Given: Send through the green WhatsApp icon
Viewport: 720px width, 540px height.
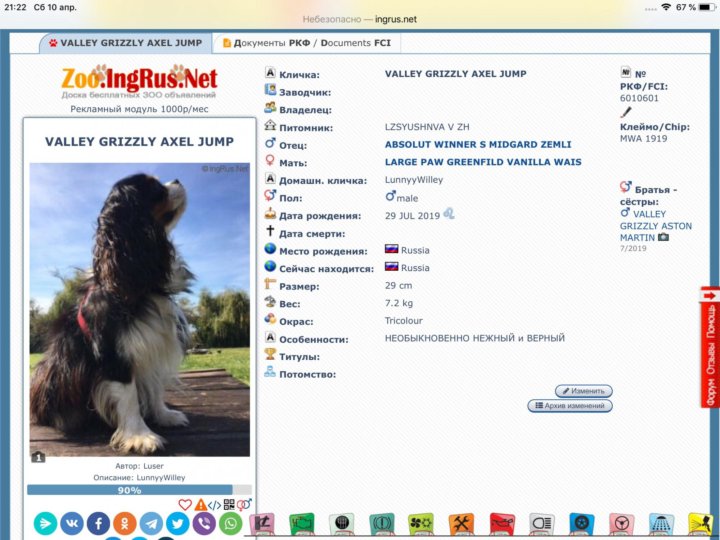Looking at the screenshot, I should (231, 523).
